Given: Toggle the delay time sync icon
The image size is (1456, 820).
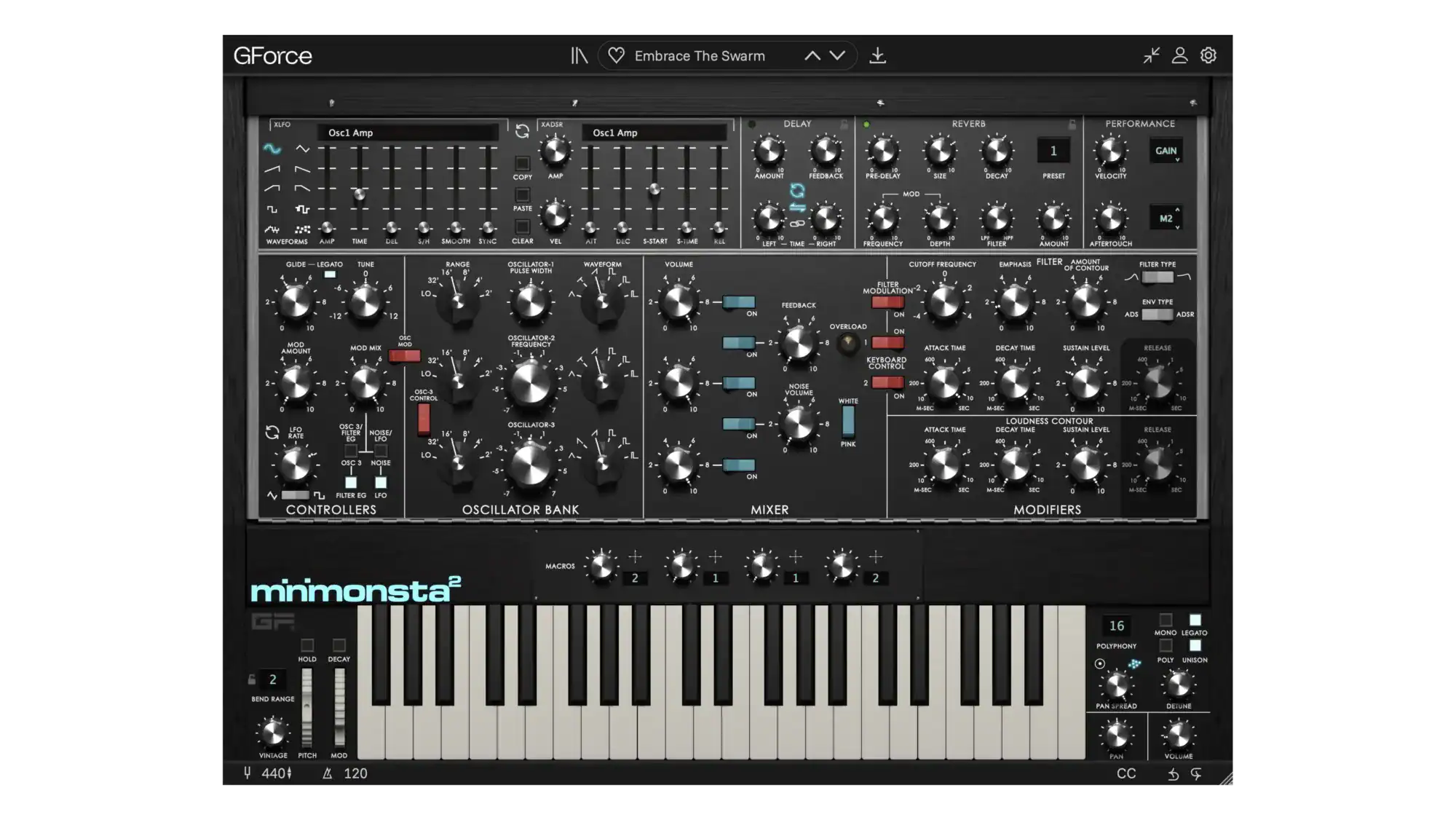Looking at the screenshot, I should point(797,191).
